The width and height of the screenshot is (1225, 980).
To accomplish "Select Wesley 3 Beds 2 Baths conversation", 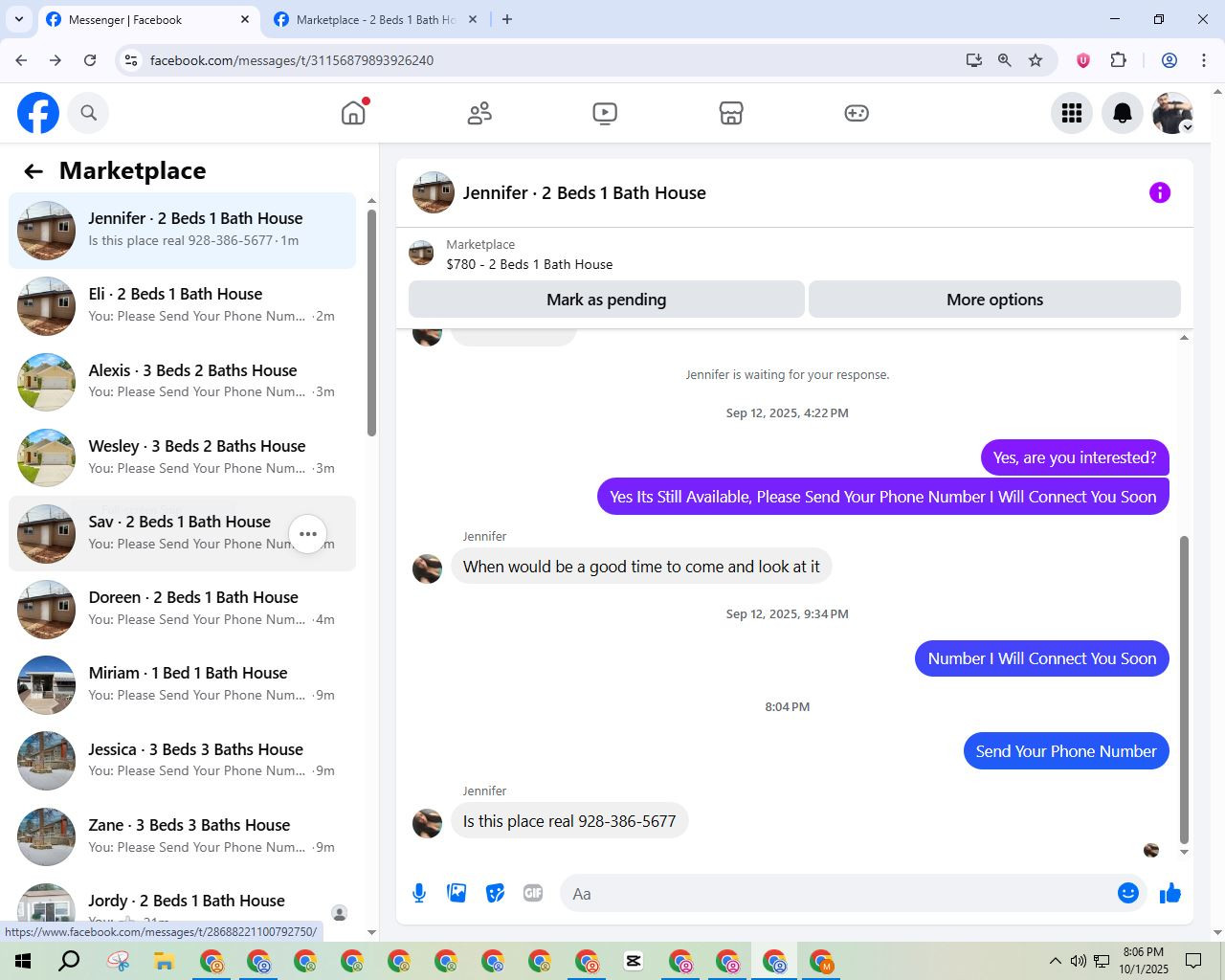I will coord(182,457).
